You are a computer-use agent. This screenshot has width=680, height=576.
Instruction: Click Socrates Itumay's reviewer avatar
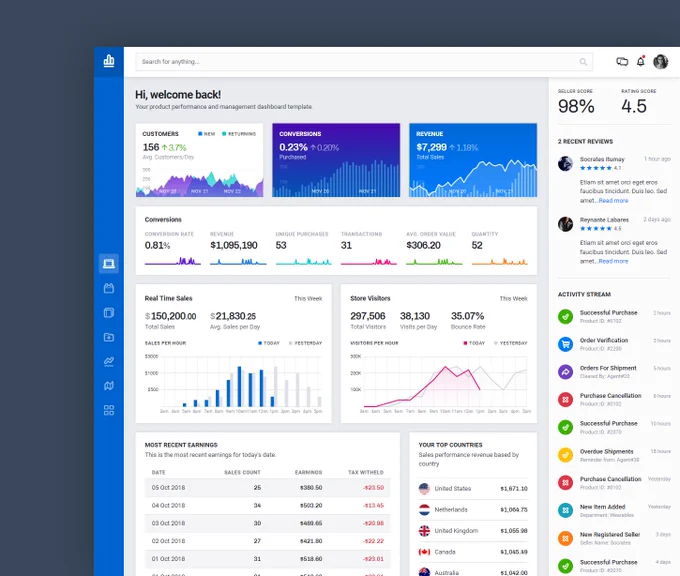click(x=565, y=164)
